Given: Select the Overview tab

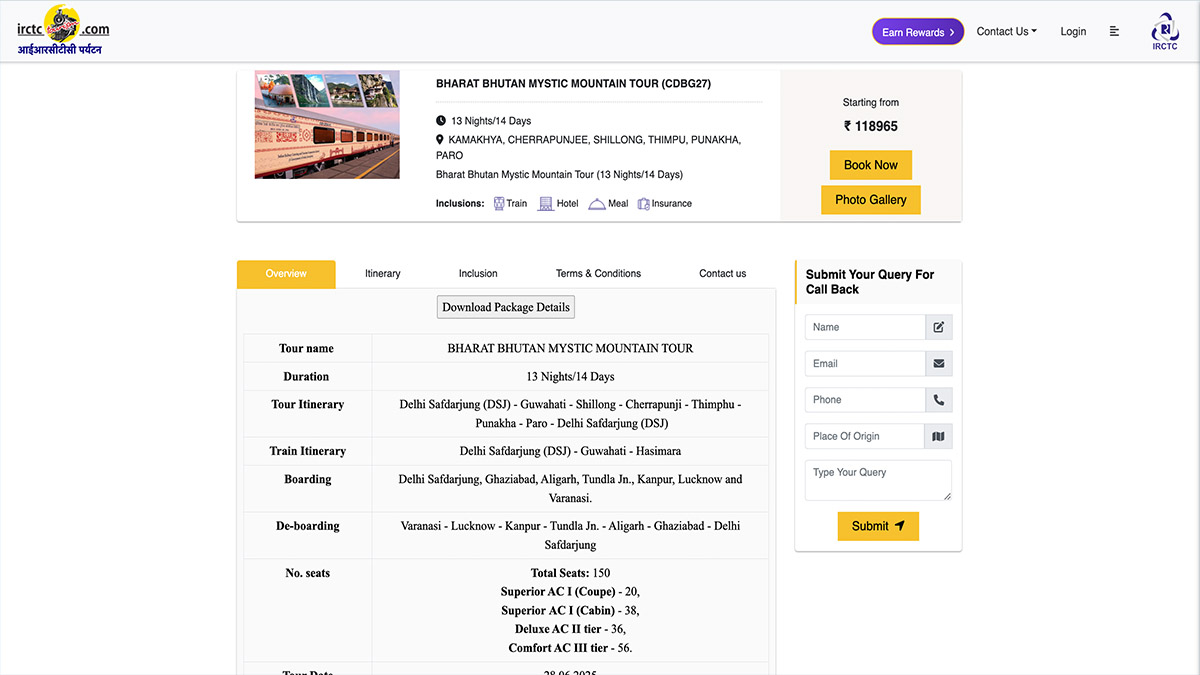Looking at the screenshot, I should pos(286,273).
